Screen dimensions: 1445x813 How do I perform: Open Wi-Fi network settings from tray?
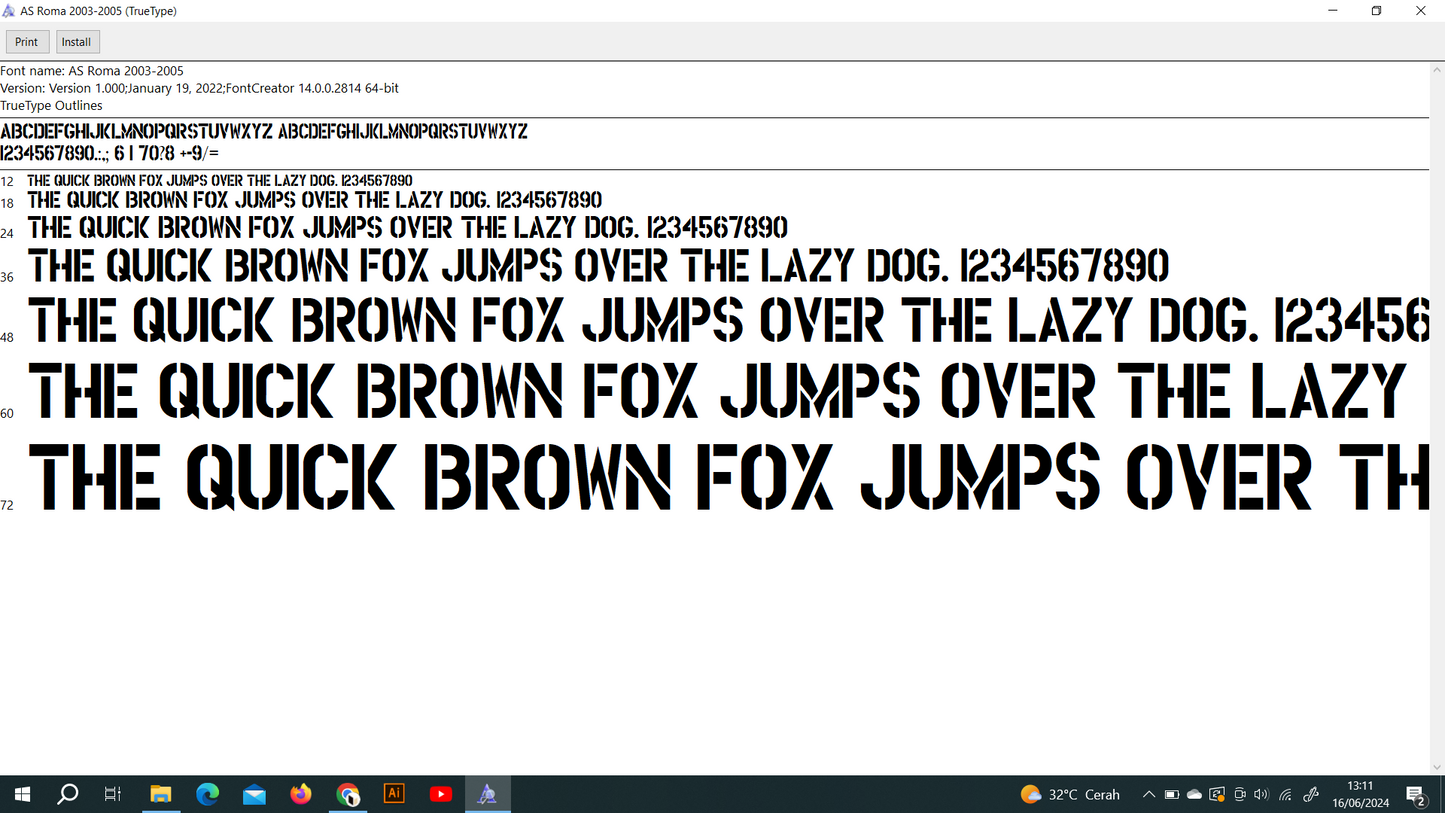click(x=1285, y=794)
